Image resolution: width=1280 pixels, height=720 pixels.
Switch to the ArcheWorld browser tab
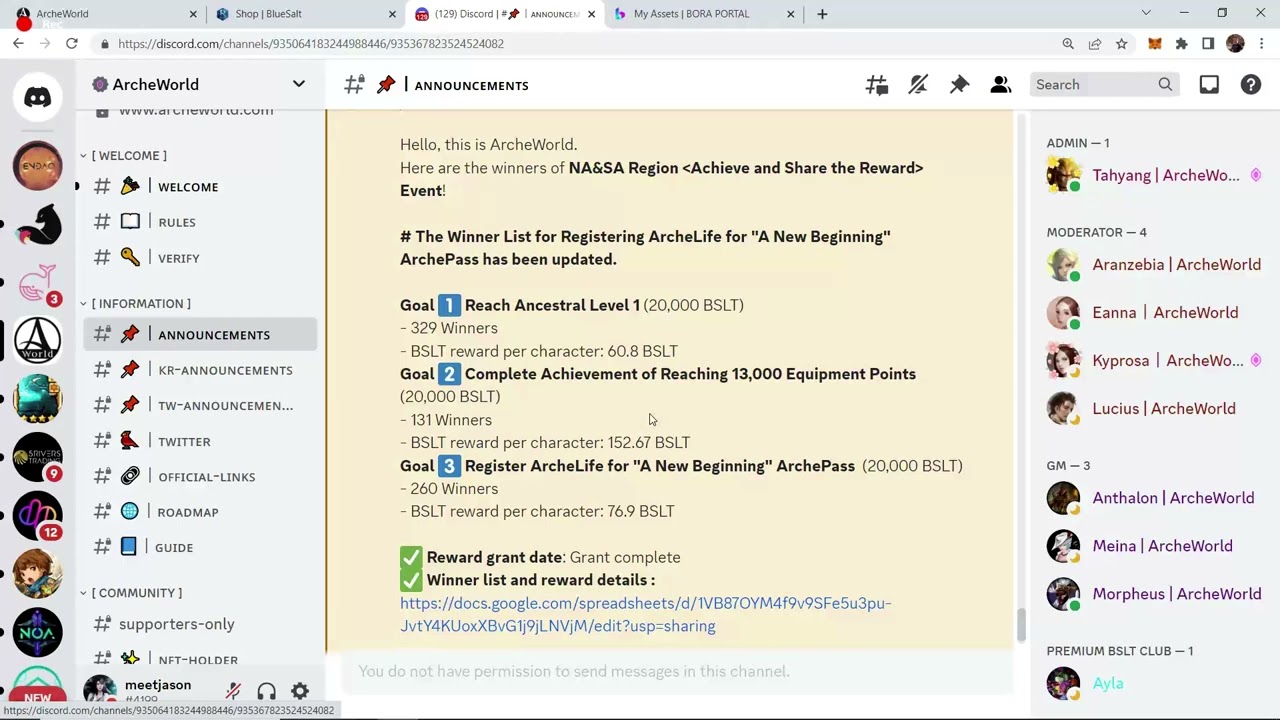pos(105,14)
